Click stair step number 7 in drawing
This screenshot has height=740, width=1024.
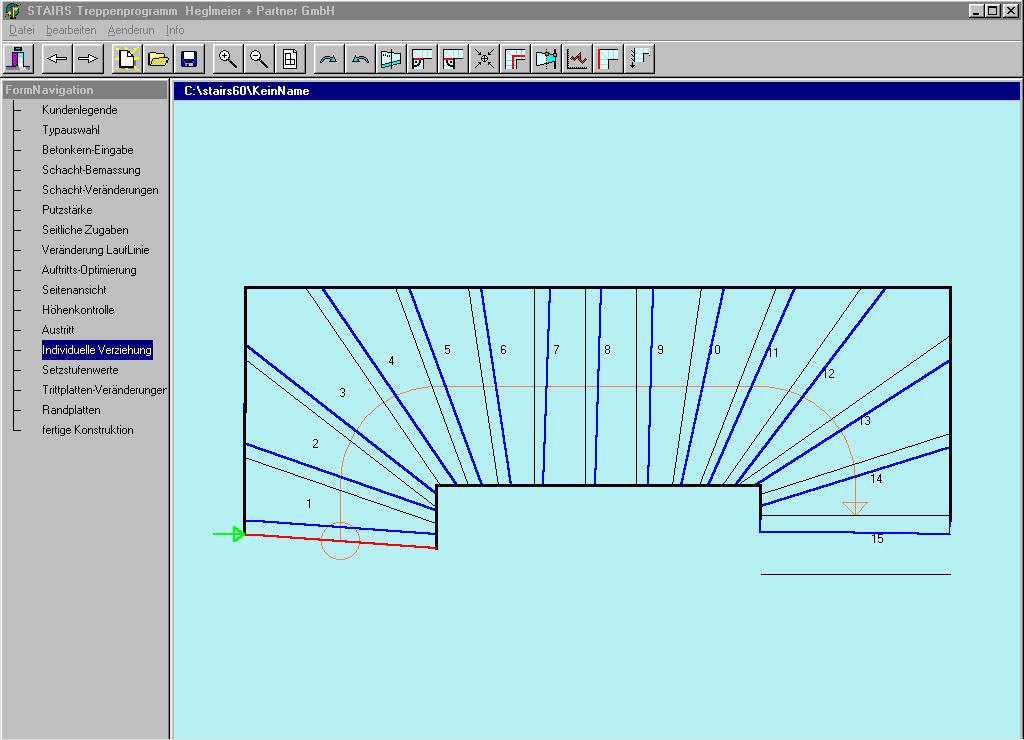(x=556, y=350)
